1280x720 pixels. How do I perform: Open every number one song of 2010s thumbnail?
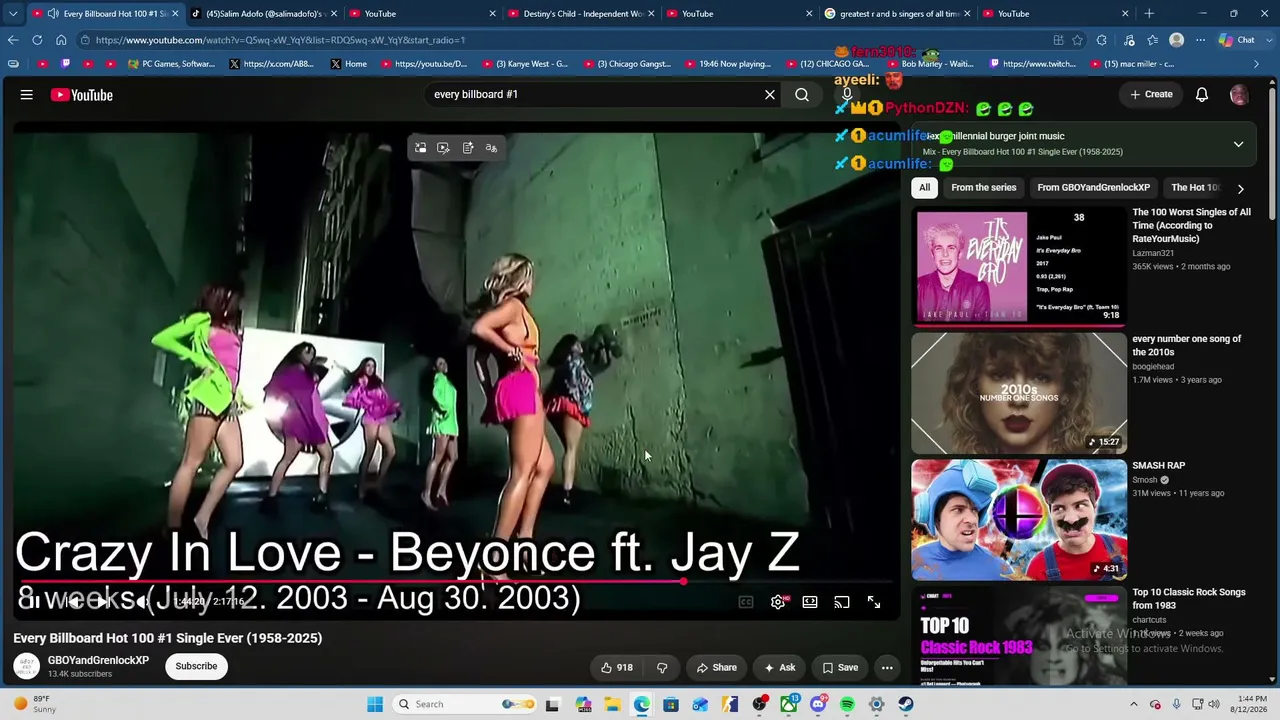click(x=1019, y=393)
